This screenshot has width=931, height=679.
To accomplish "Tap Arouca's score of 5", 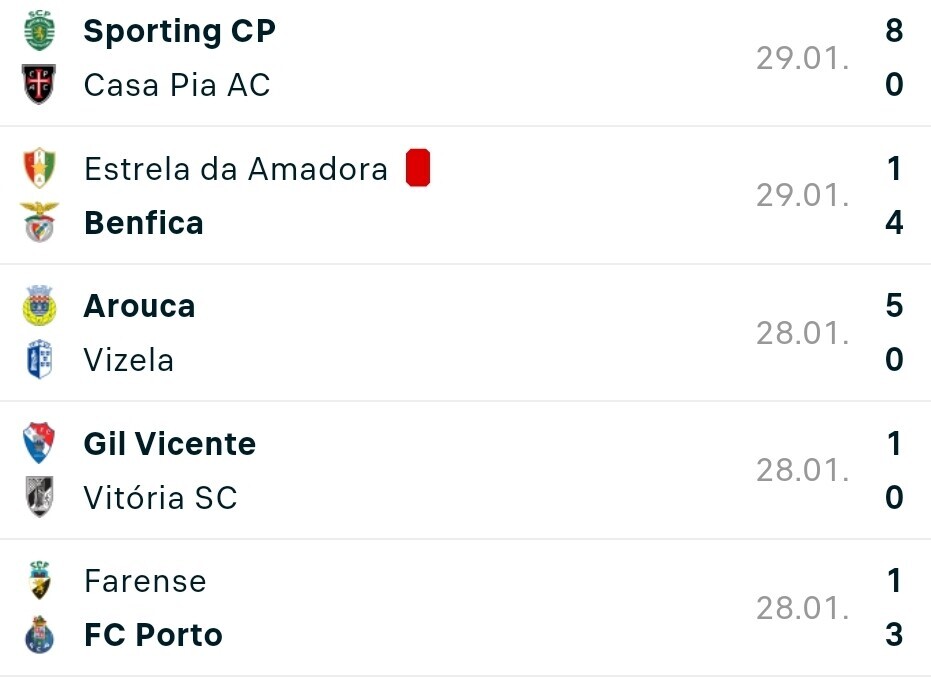I will pyautogui.click(x=894, y=306).
